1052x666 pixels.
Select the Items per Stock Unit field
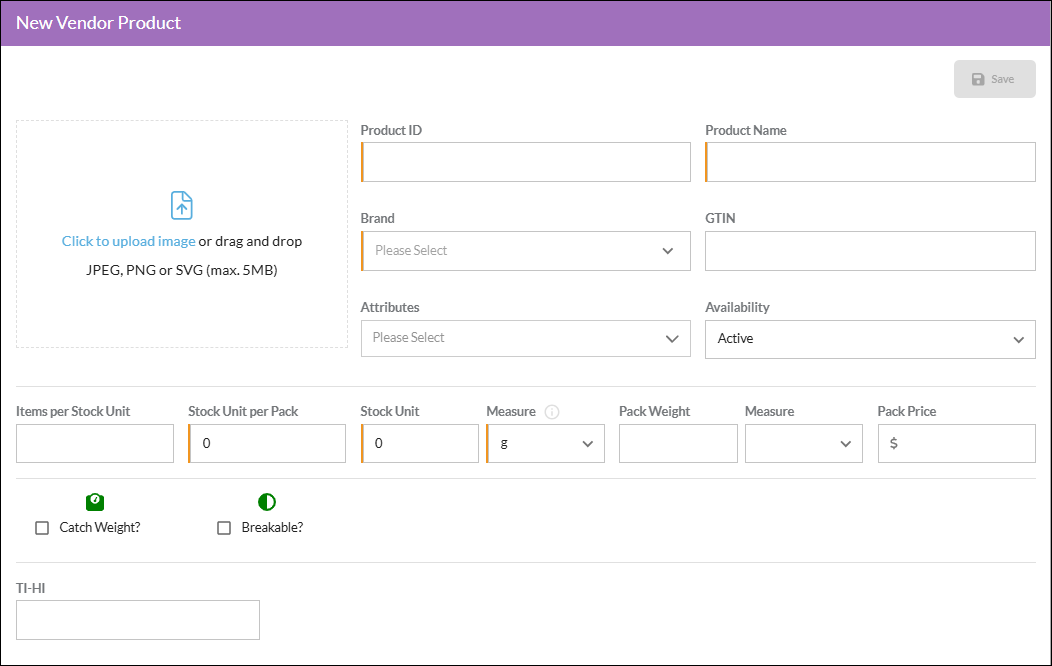point(95,443)
